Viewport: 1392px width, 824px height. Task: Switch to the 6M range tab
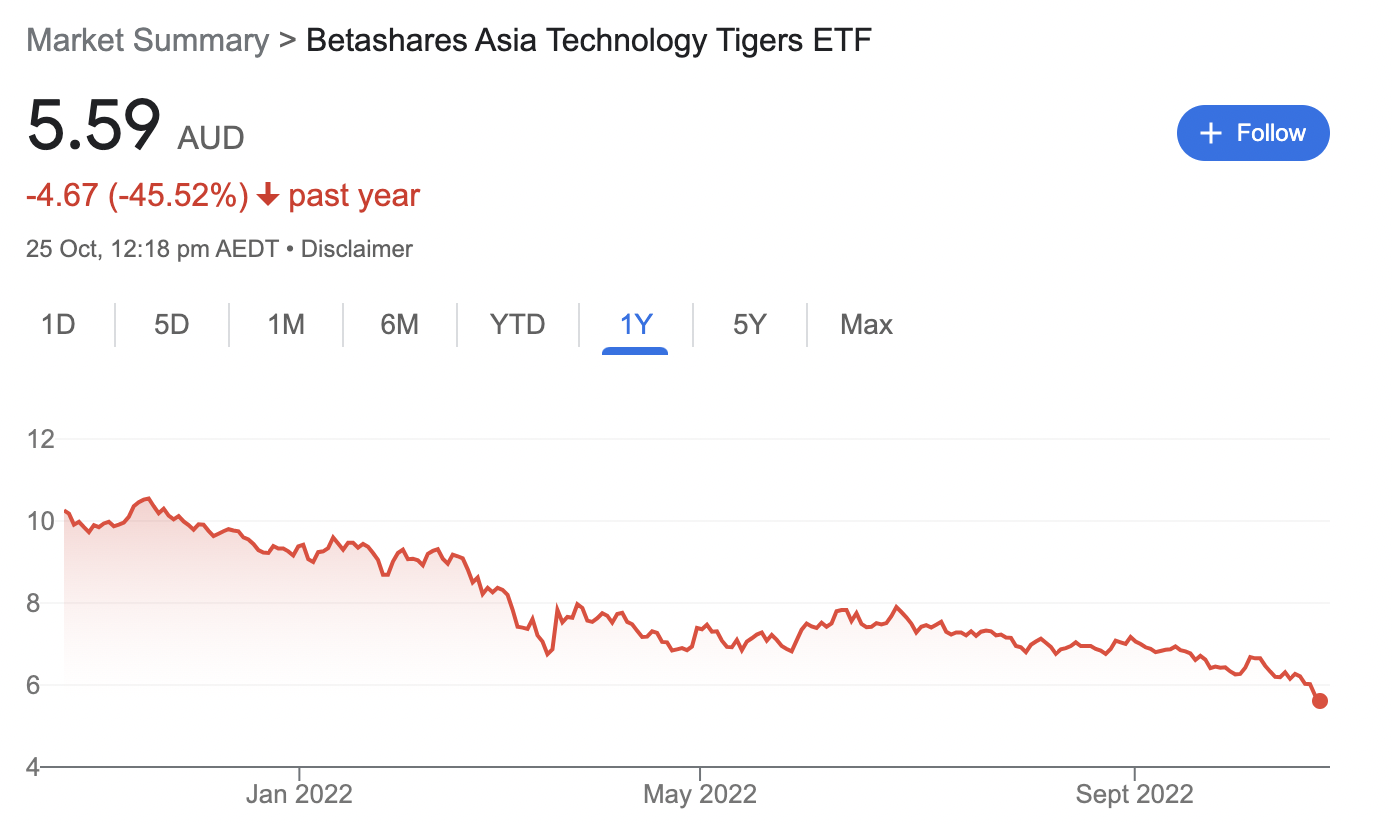tap(399, 325)
